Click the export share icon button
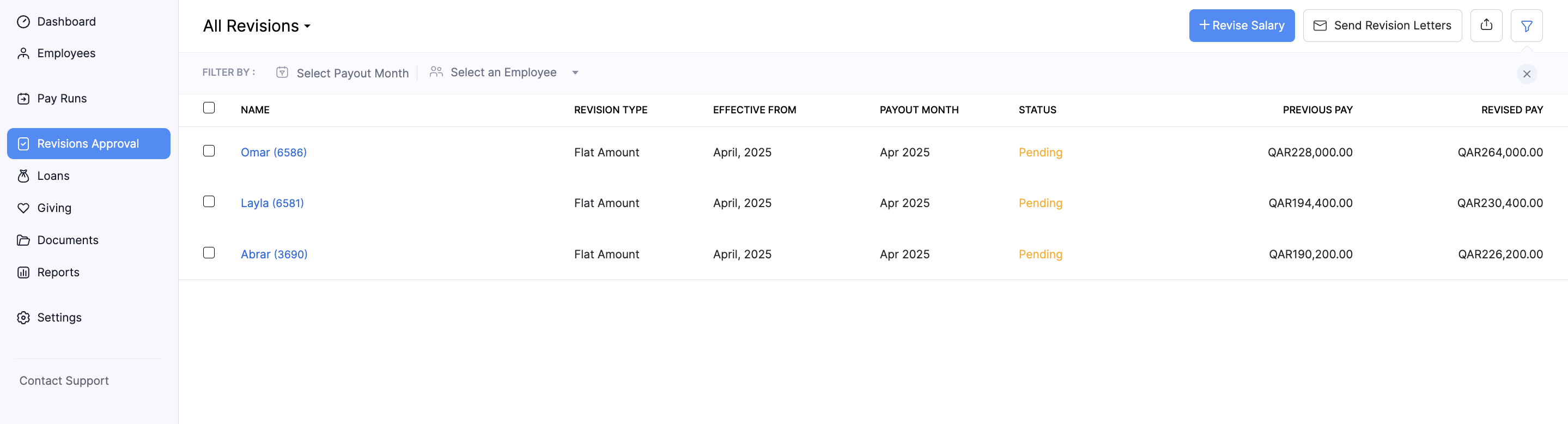 1486,26
